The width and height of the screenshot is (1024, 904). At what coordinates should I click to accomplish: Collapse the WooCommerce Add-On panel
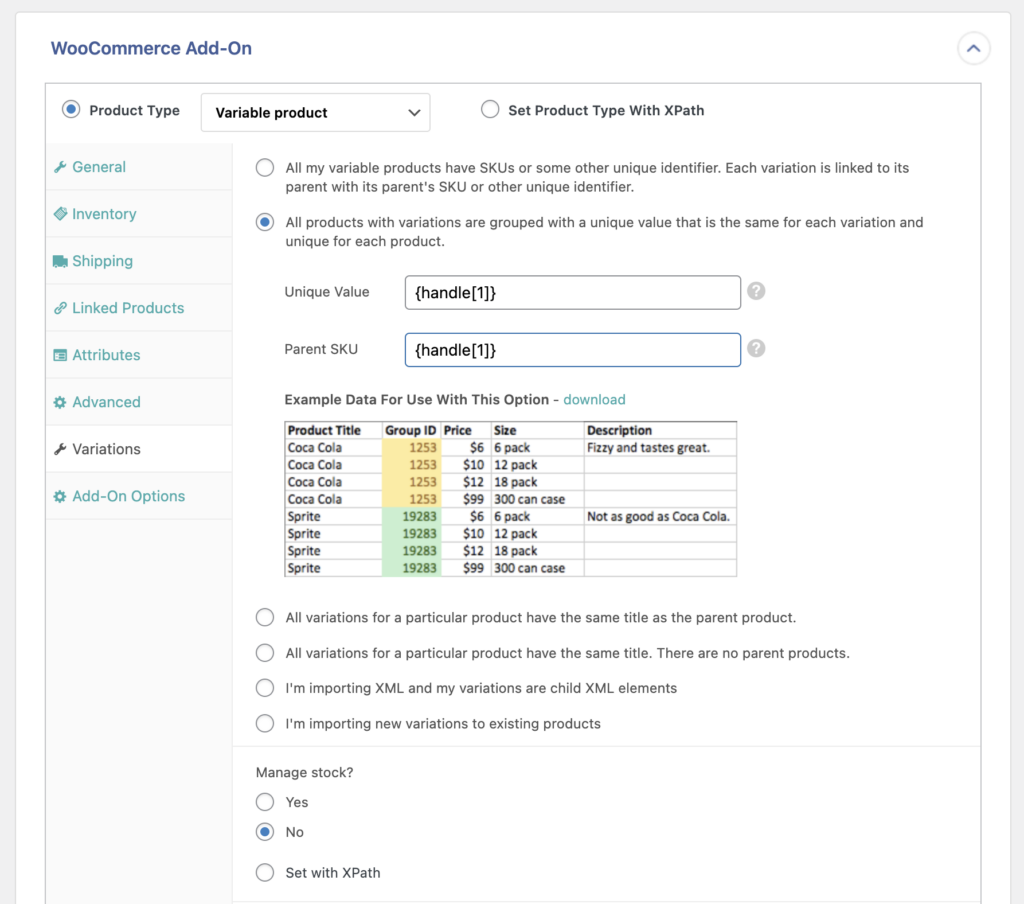click(973, 48)
